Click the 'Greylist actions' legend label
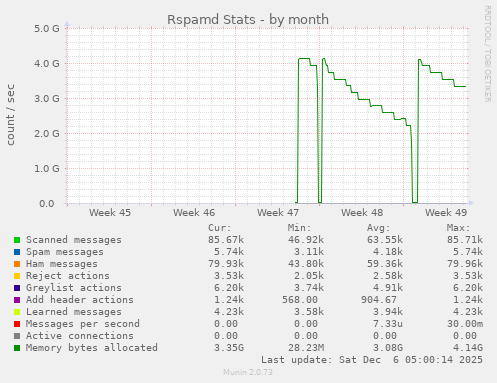The width and height of the screenshot is (497, 383). 74,288
